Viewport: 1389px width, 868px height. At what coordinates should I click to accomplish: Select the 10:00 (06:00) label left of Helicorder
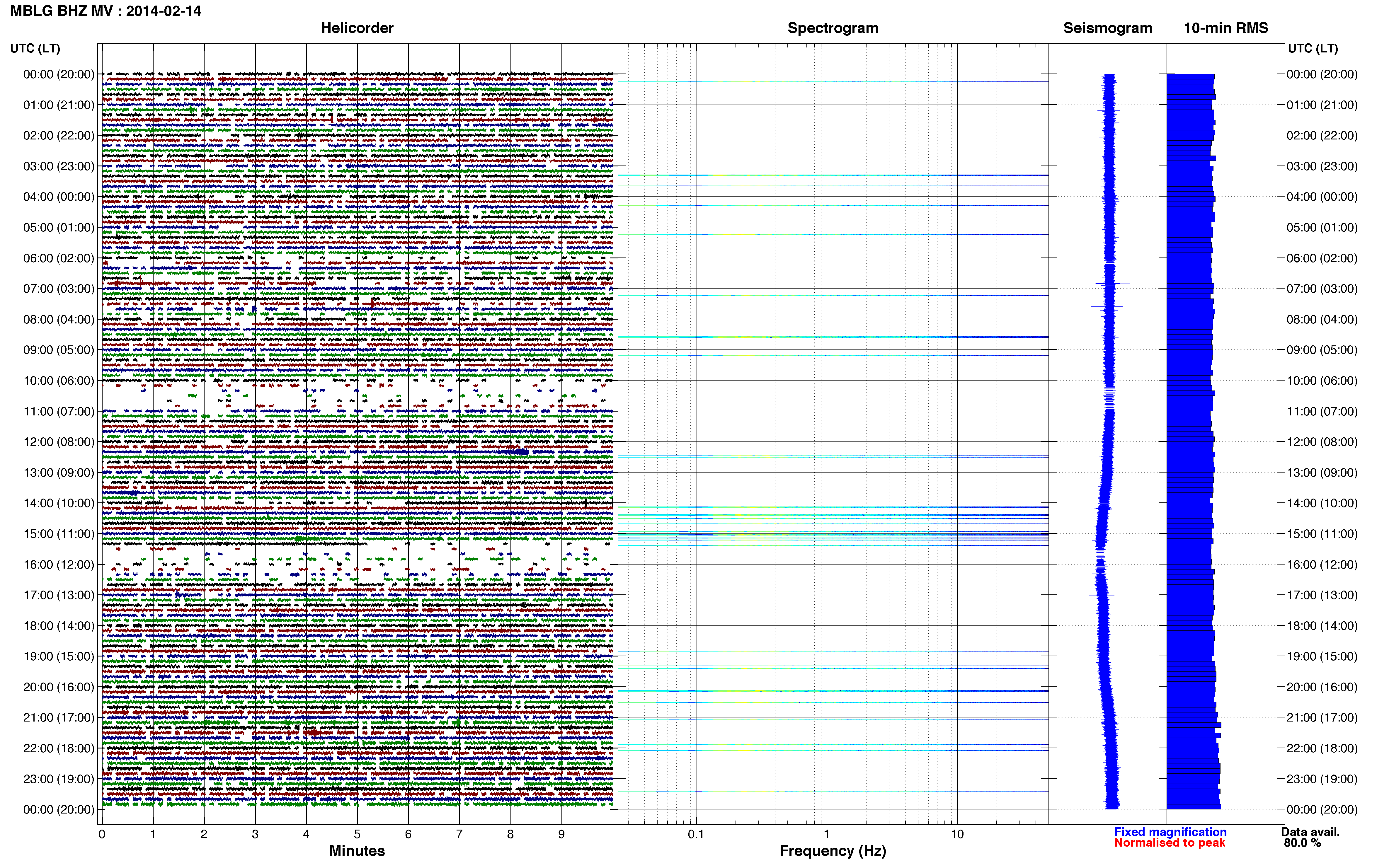coord(59,381)
